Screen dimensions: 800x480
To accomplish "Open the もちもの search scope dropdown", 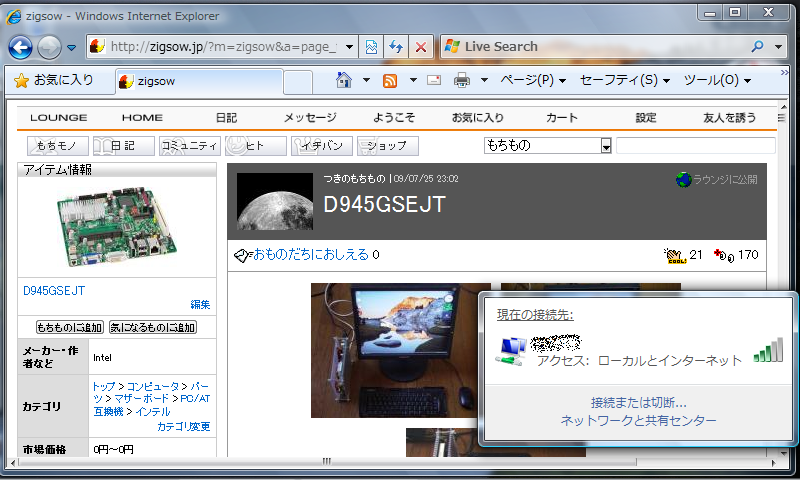I will (x=547, y=145).
